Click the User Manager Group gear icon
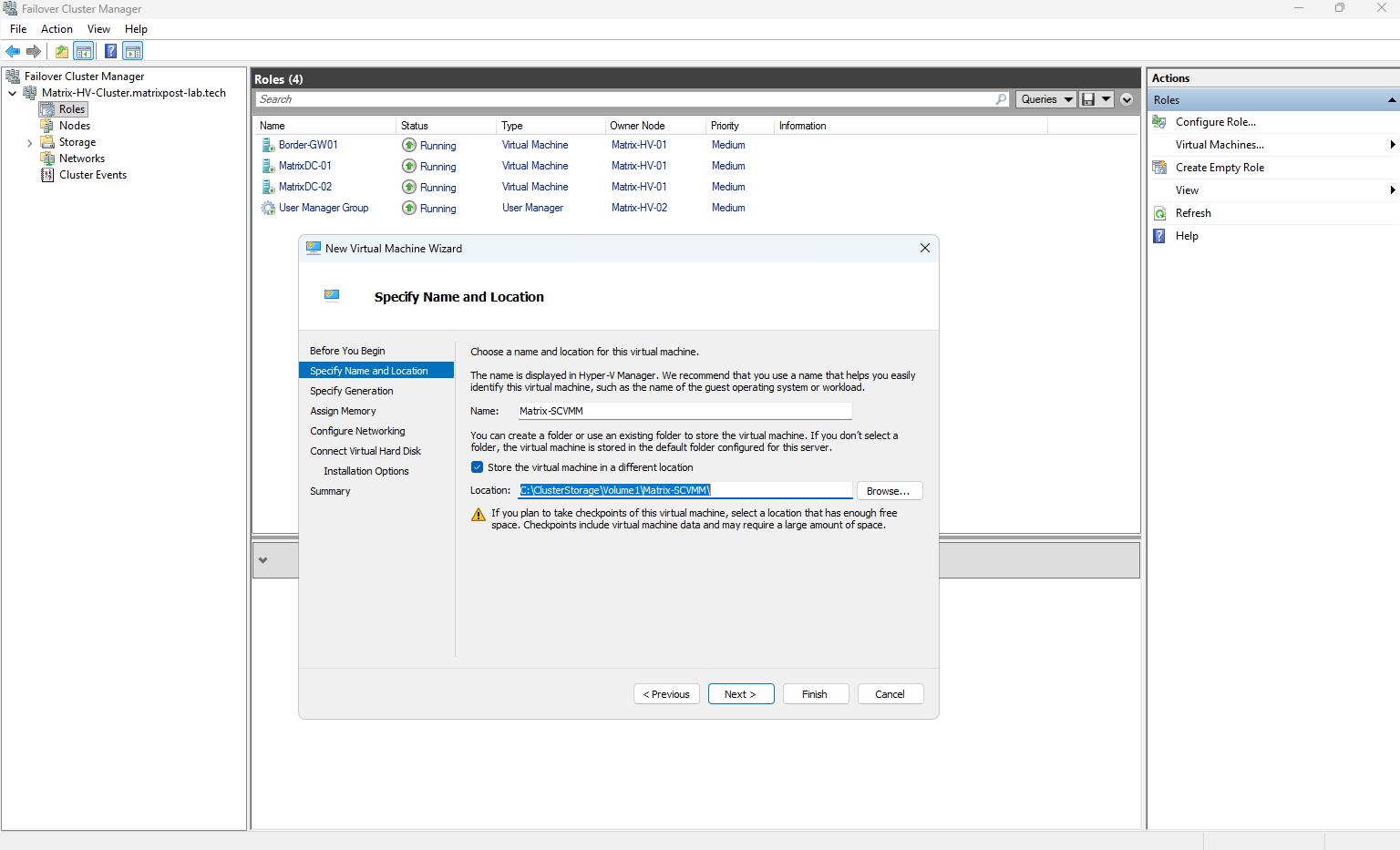Screen dimensions: 1400x850 [x=268, y=208]
